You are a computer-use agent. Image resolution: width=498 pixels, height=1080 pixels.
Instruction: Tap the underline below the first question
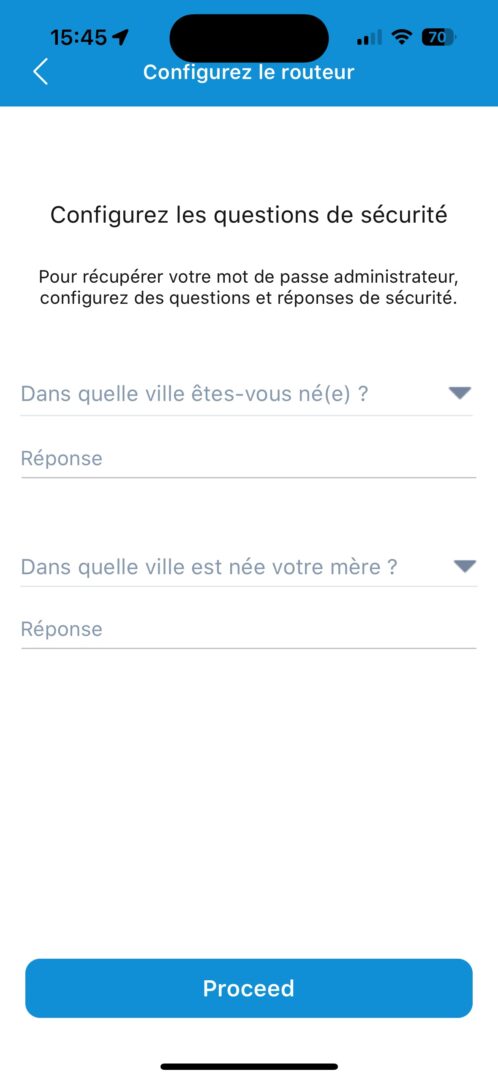point(247,415)
